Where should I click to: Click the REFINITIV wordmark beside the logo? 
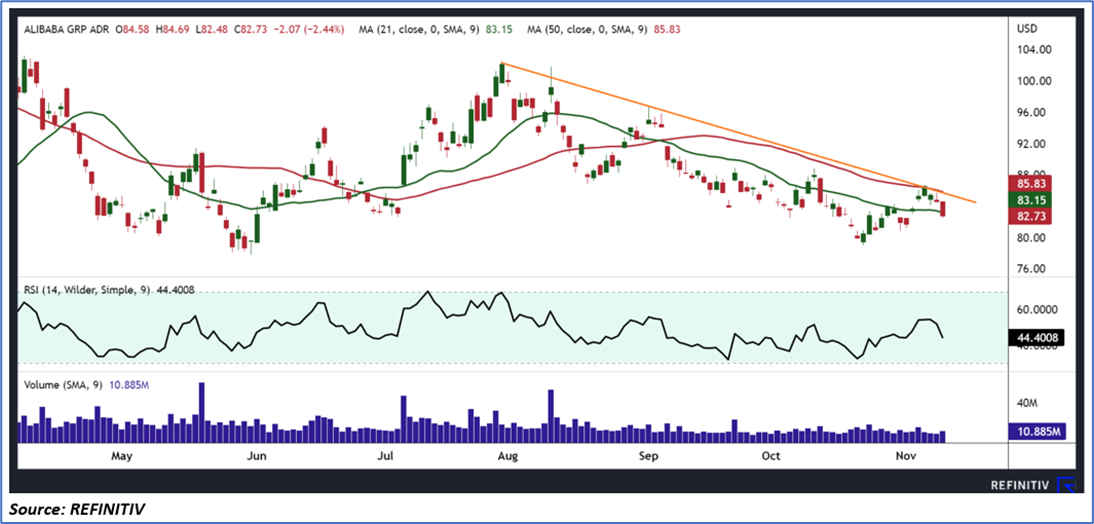(x=1020, y=485)
